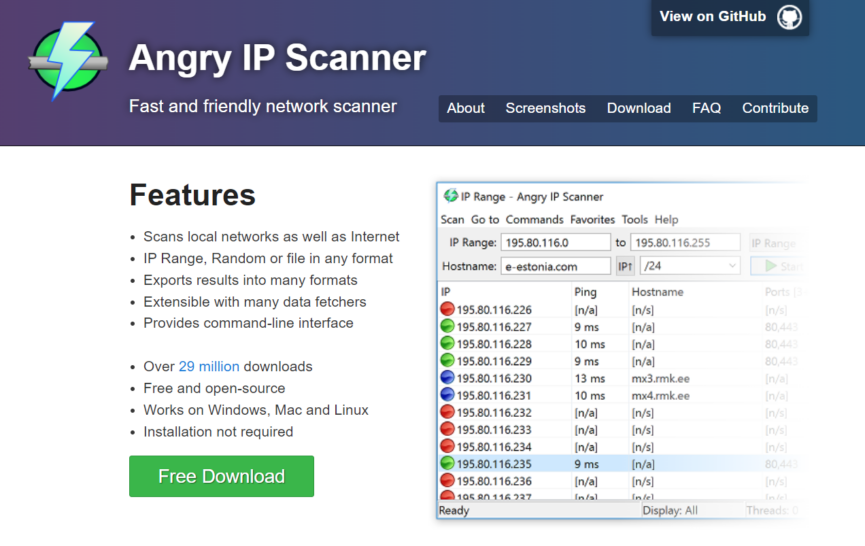Click the scanner window title icon
This screenshot has width=865, height=546.
[451, 195]
